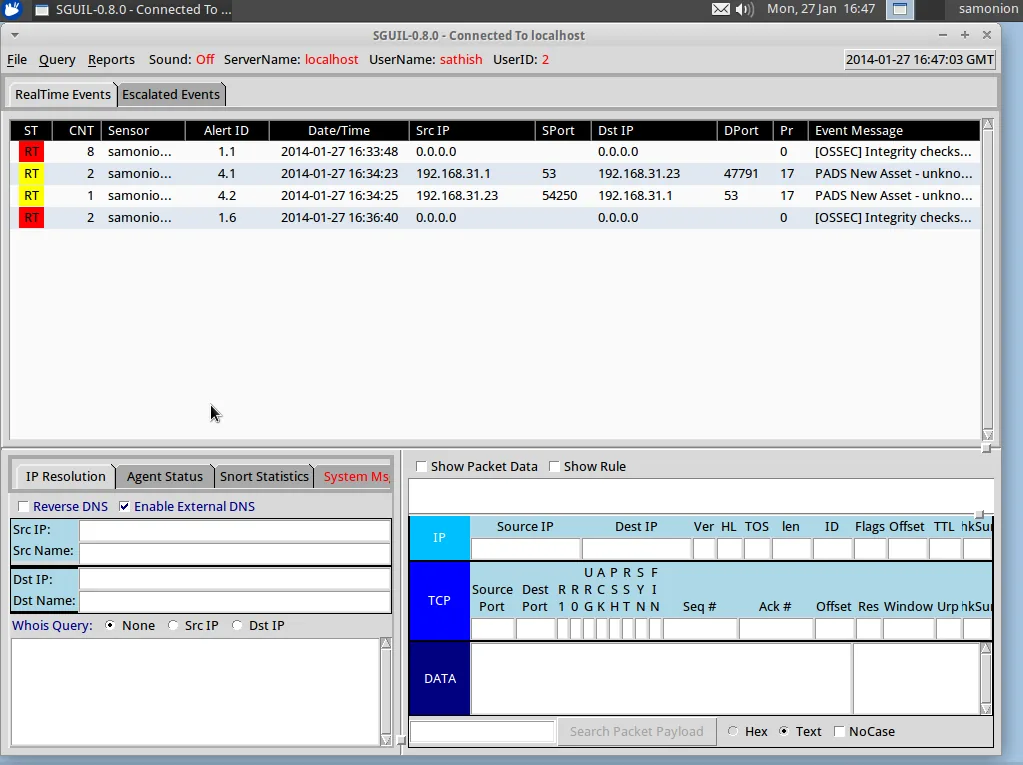Click the blue TCP header label
Viewport: 1023px width, 765px height.
[439, 601]
